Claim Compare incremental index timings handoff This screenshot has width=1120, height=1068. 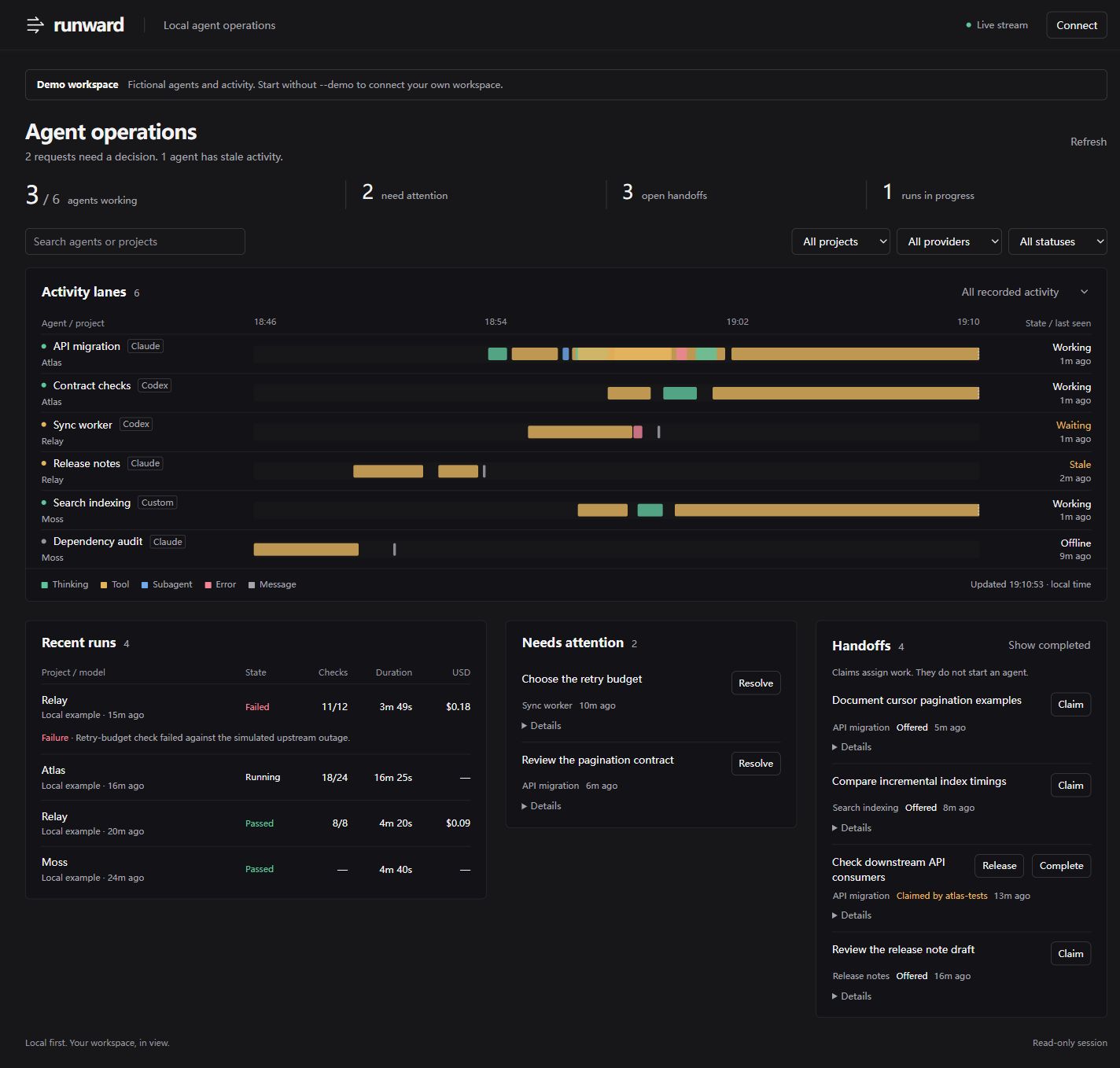[x=1070, y=786]
